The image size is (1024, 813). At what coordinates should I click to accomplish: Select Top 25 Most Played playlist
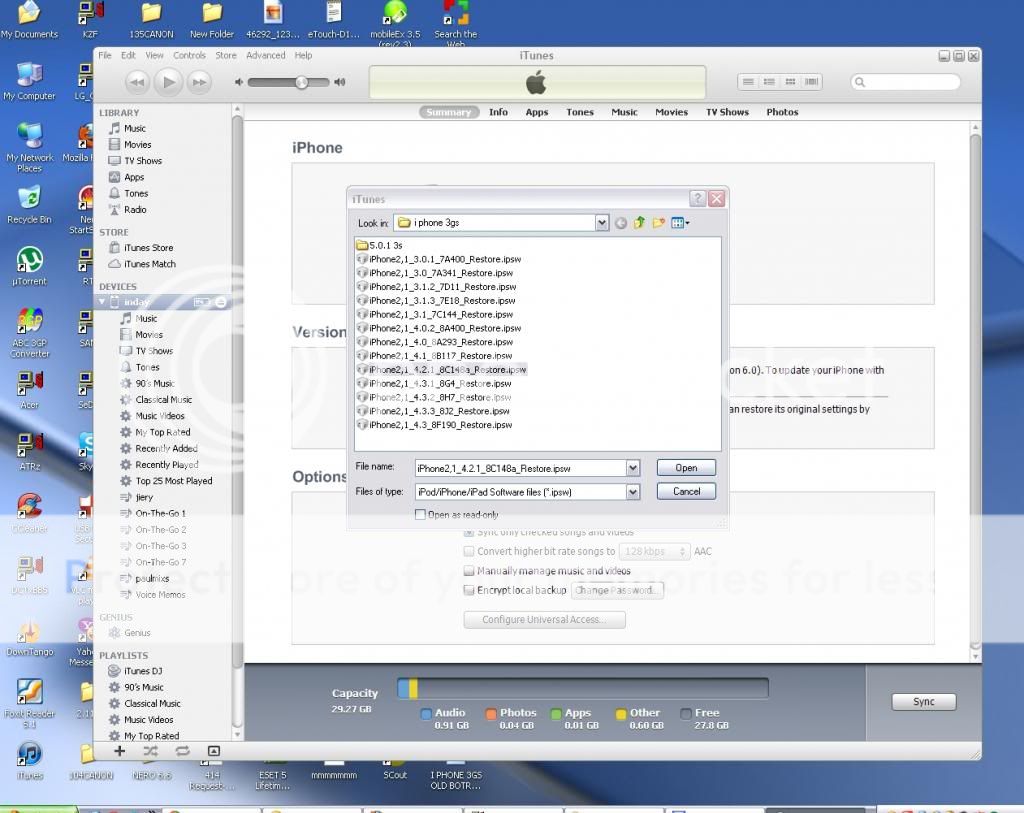tap(167, 481)
